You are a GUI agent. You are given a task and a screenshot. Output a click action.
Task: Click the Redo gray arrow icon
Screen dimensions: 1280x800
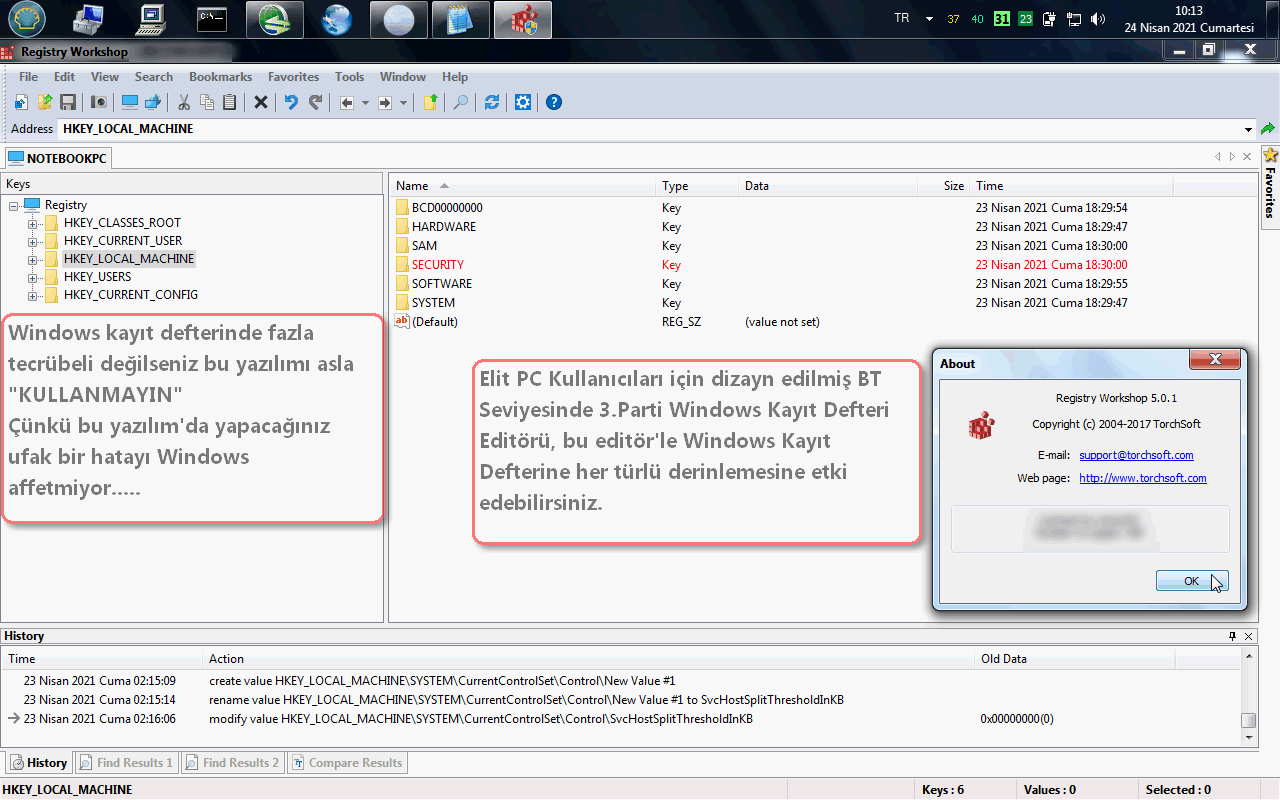point(315,102)
